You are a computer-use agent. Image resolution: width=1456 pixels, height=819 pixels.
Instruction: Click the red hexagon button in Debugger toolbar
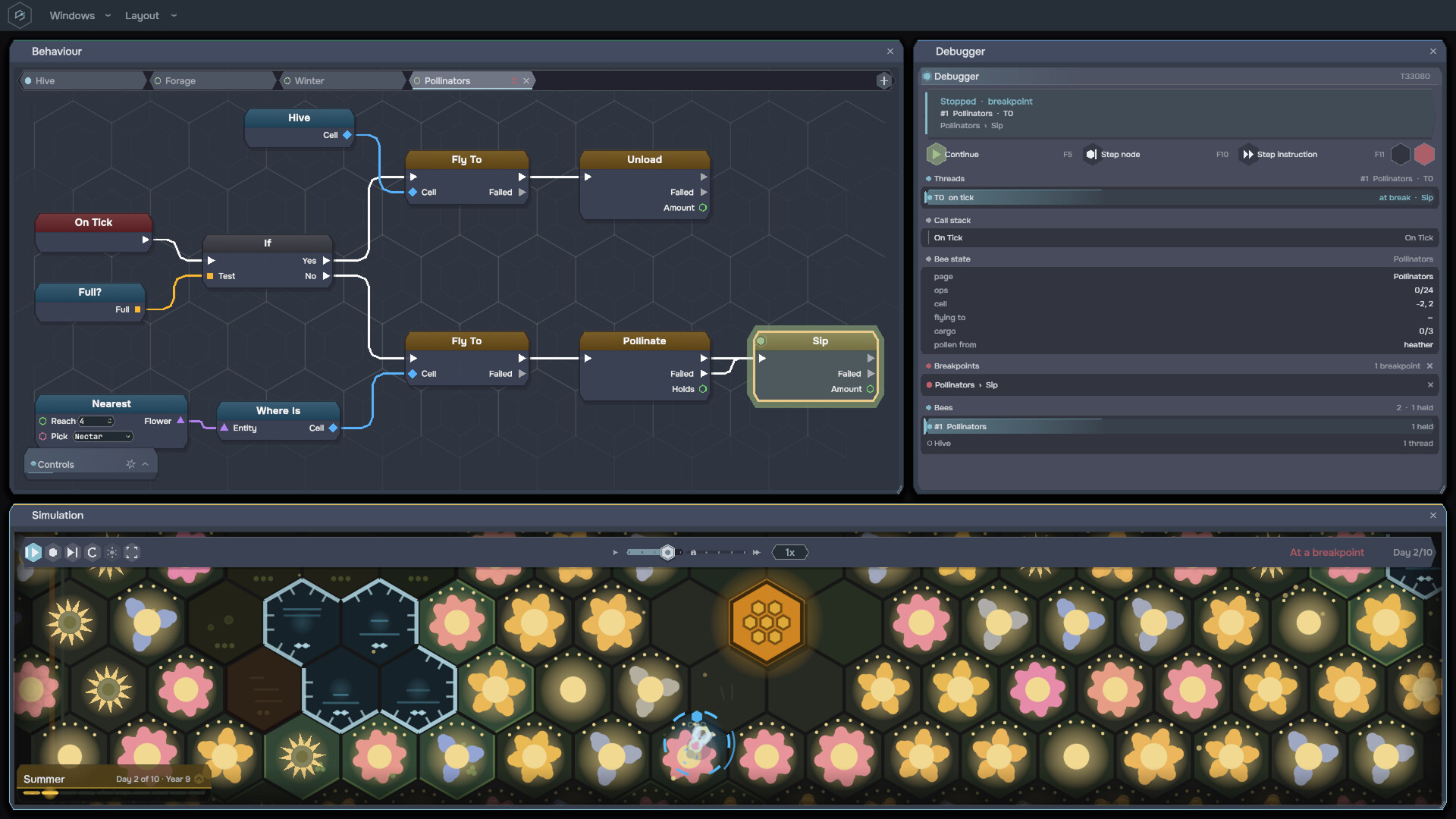pyautogui.click(x=1424, y=154)
